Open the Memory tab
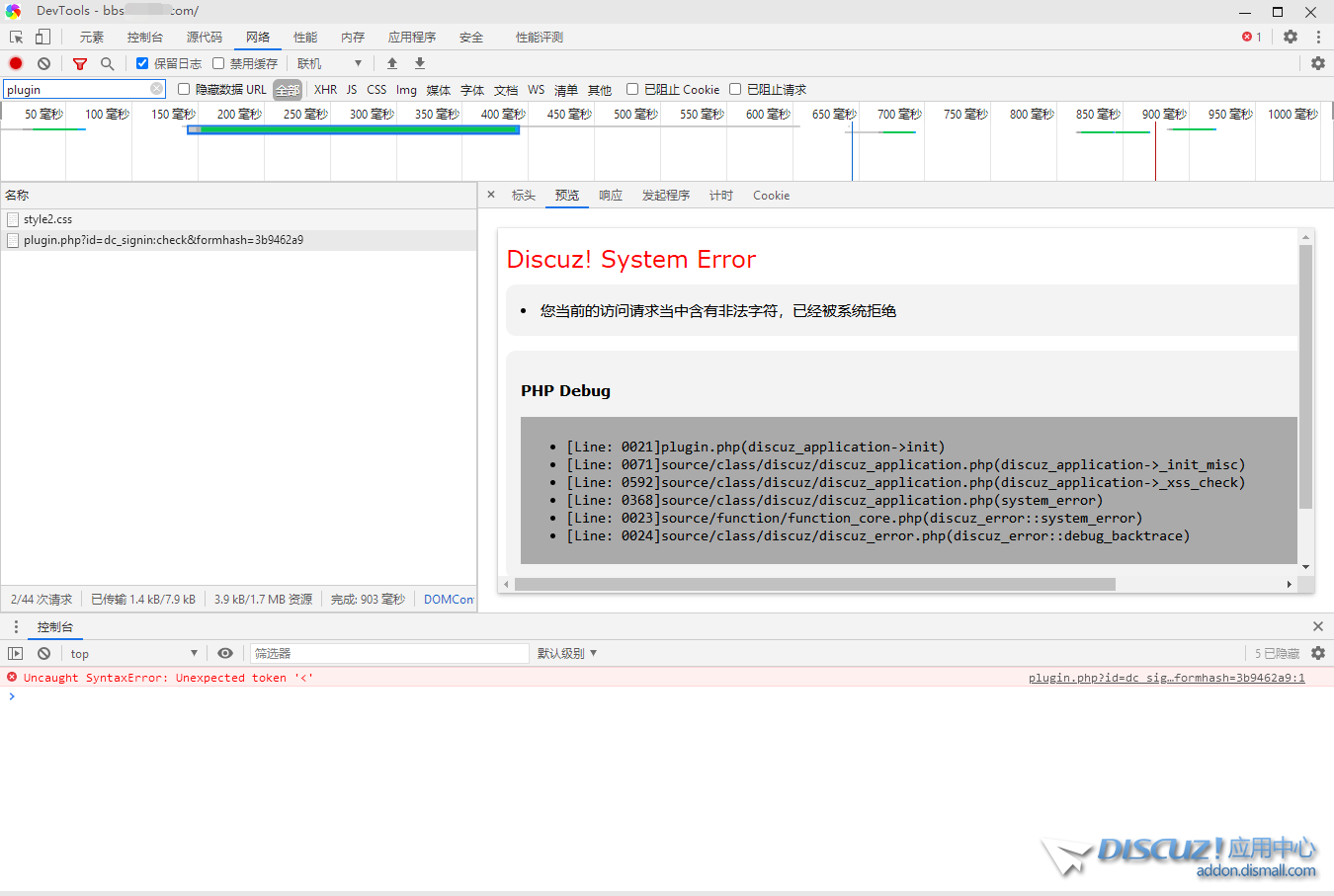 (353, 37)
